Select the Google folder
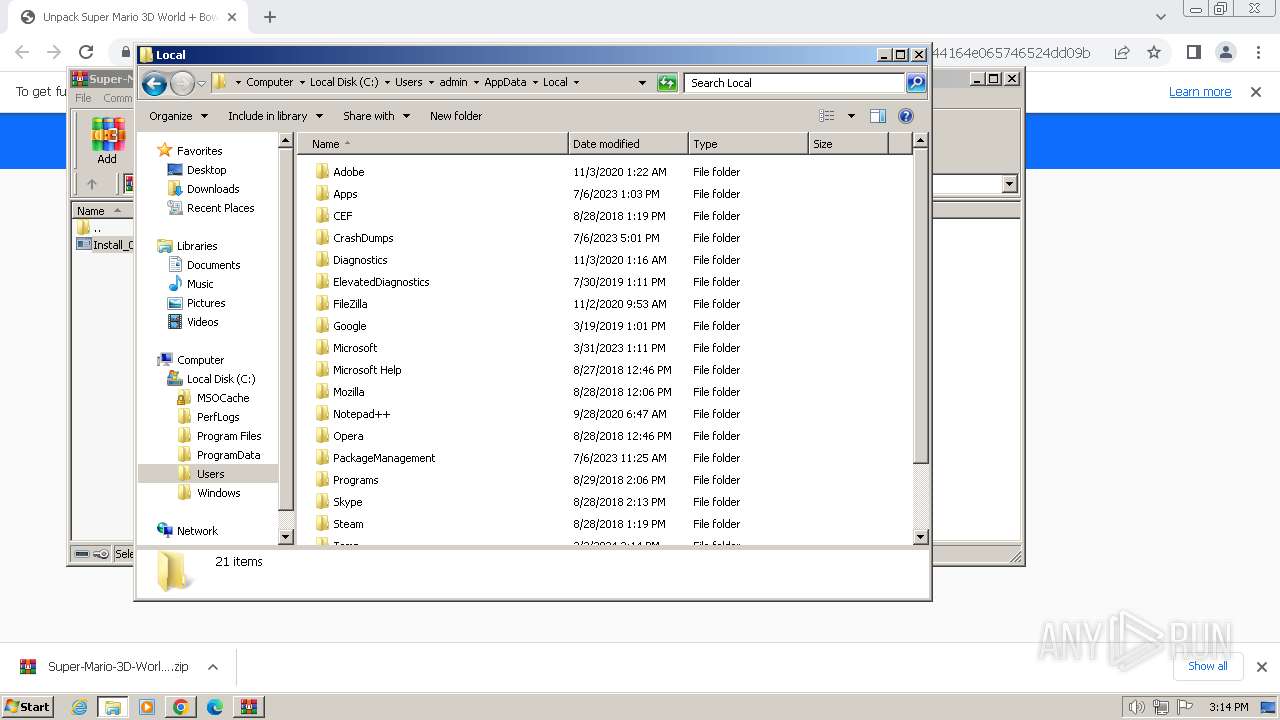The height and width of the screenshot is (720, 1280). pos(349,326)
